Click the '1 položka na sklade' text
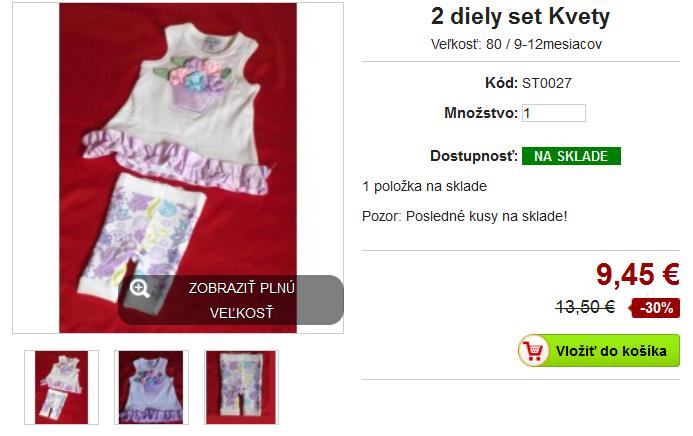This screenshot has width=693, height=436. pyautogui.click(x=424, y=186)
